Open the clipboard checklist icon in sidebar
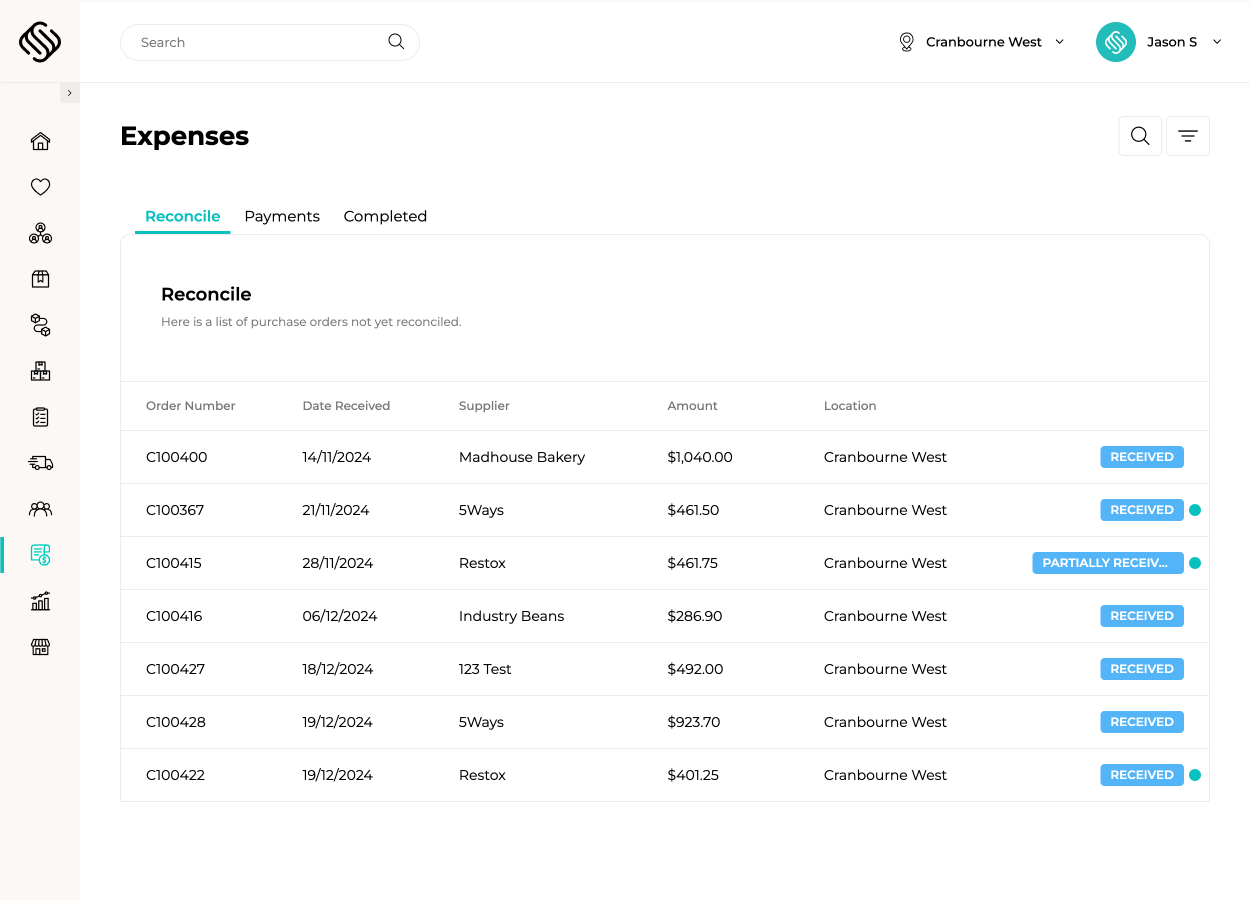The height and width of the screenshot is (900, 1250). tap(40, 417)
